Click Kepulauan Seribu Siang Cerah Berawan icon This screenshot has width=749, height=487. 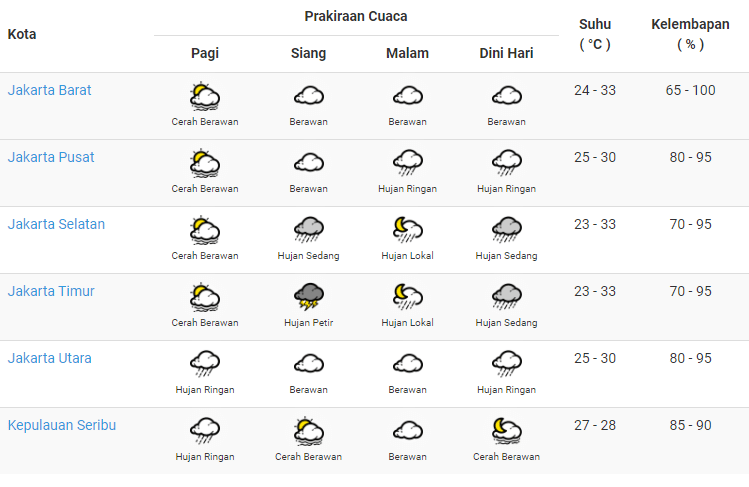pos(308,431)
